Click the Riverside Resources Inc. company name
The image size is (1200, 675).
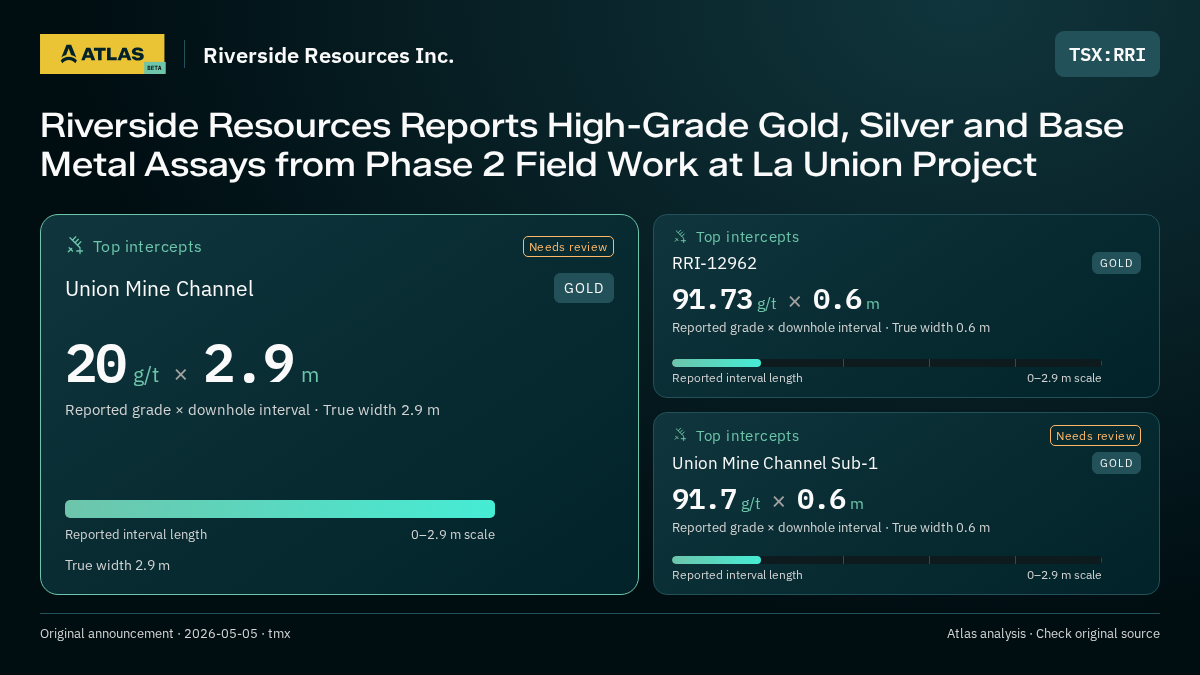[328, 55]
